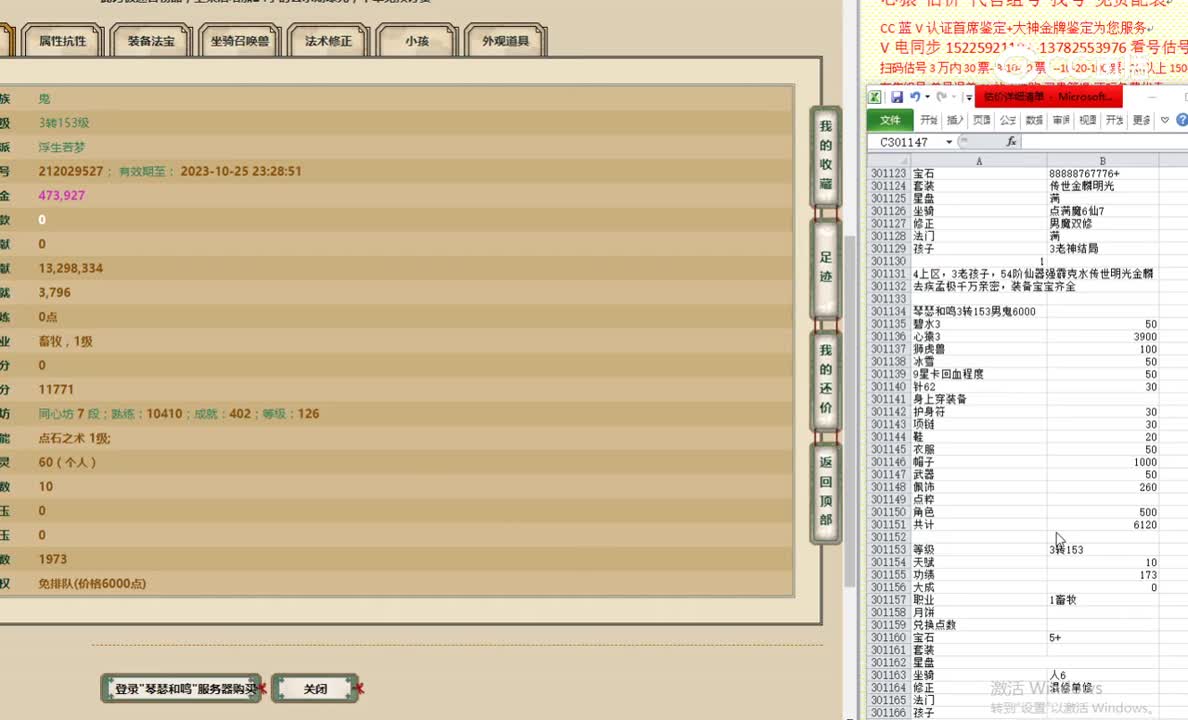Viewport: 1188px width, 720px height.
Task: Expand the Customize Quick Access Toolbar arrow
Action: pos(969,96)
